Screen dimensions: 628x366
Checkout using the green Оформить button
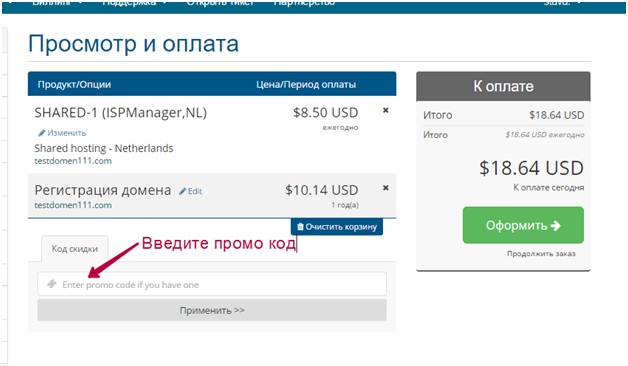[523, 225]
